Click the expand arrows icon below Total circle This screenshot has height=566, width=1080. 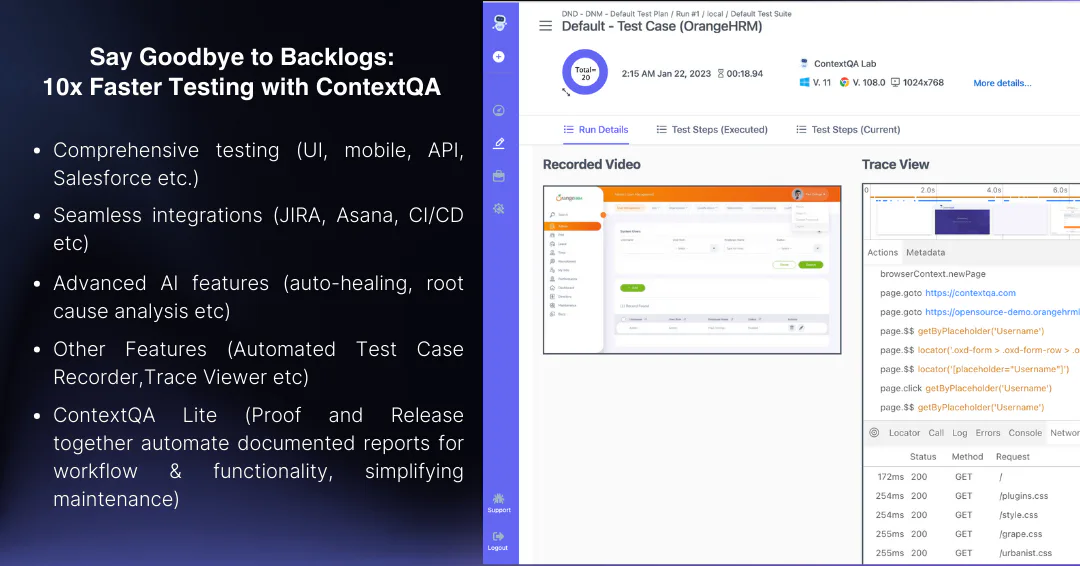(566, 92)
